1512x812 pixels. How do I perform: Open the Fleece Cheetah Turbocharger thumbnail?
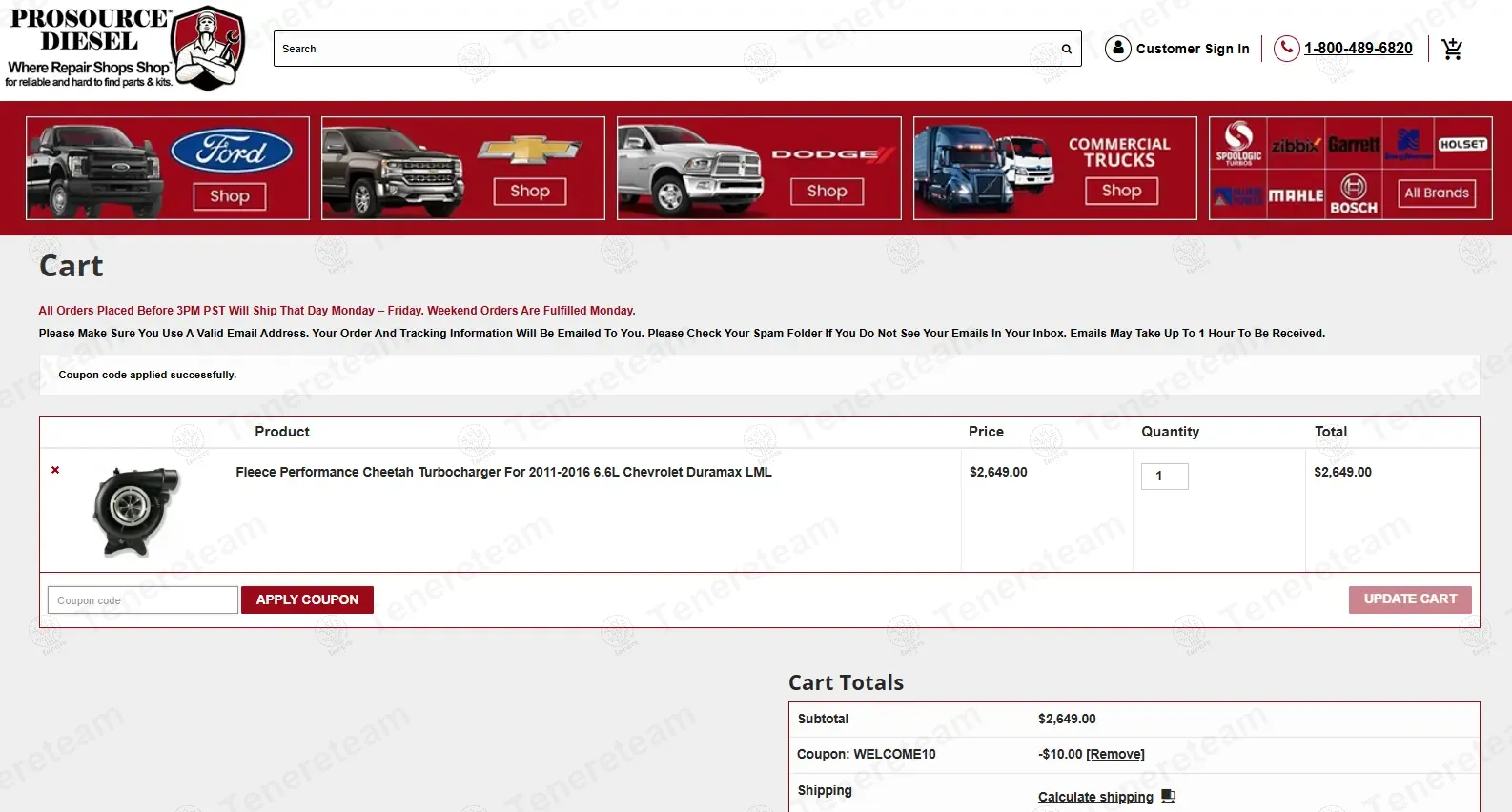point(136,511)
